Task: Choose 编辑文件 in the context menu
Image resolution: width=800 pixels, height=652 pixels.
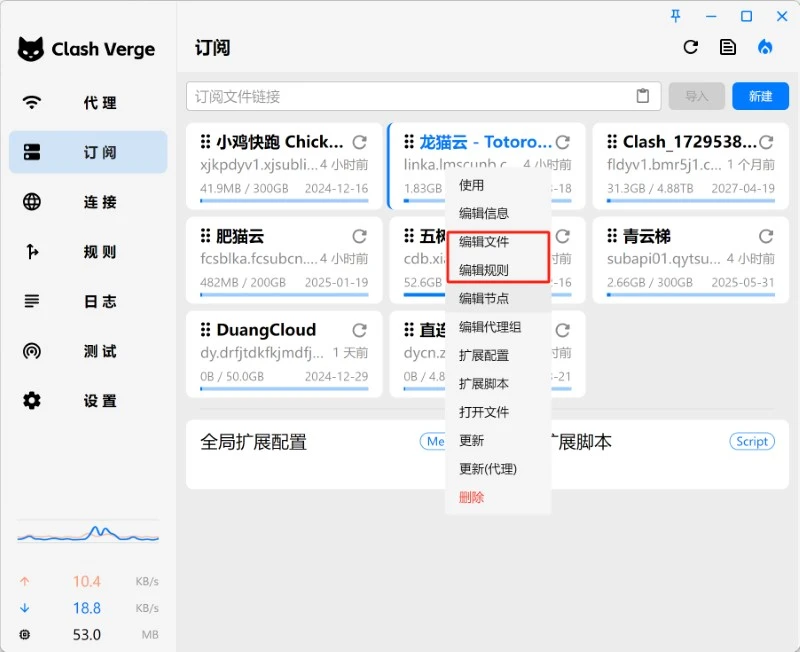Action: pyautogui.click(x=498, y=242)
